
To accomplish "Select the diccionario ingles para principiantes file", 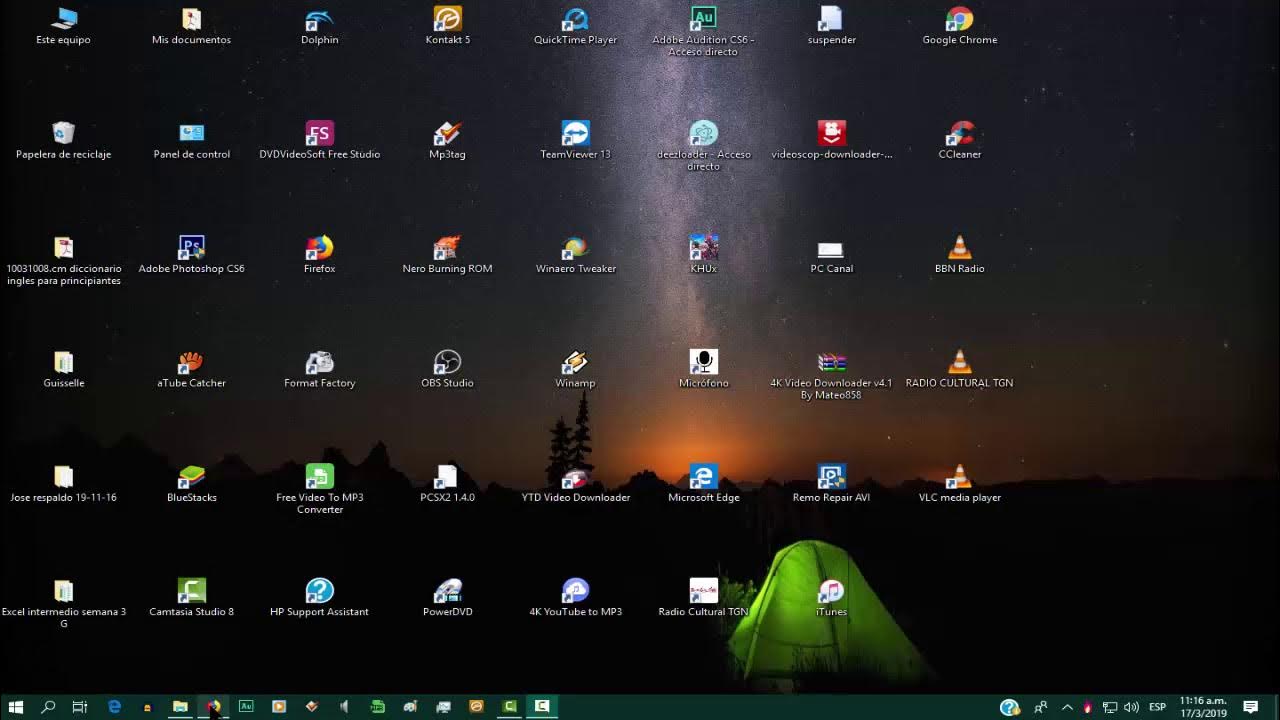I will [64, 260].
